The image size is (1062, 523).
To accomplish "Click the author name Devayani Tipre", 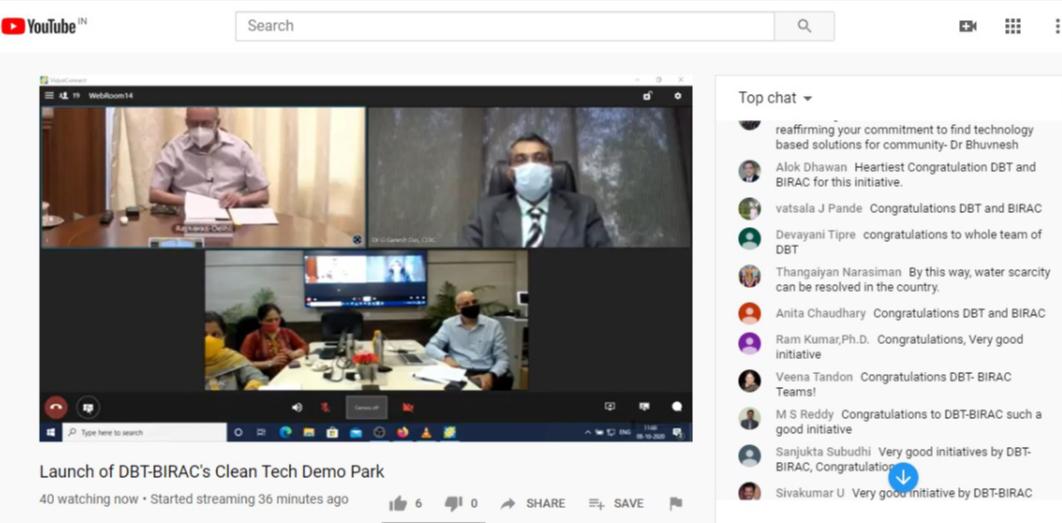I will coord(815,234).
